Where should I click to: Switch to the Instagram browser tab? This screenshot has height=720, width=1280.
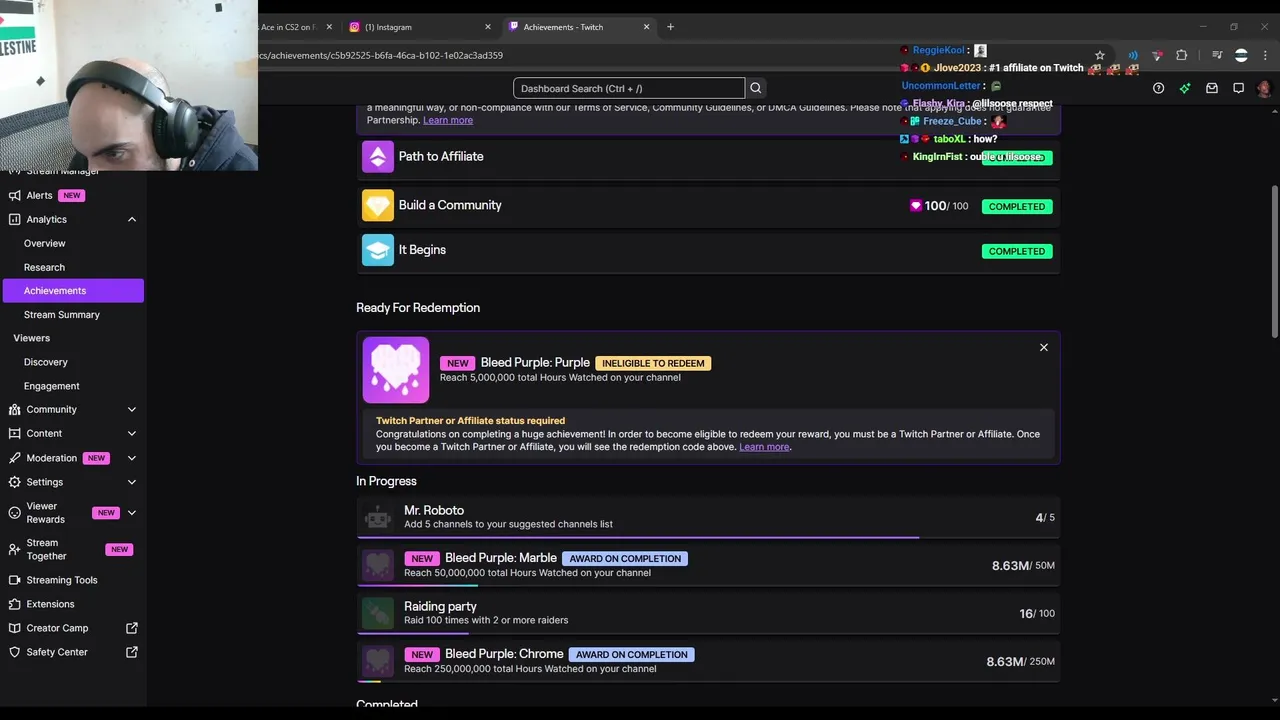[x=419, y=27]
